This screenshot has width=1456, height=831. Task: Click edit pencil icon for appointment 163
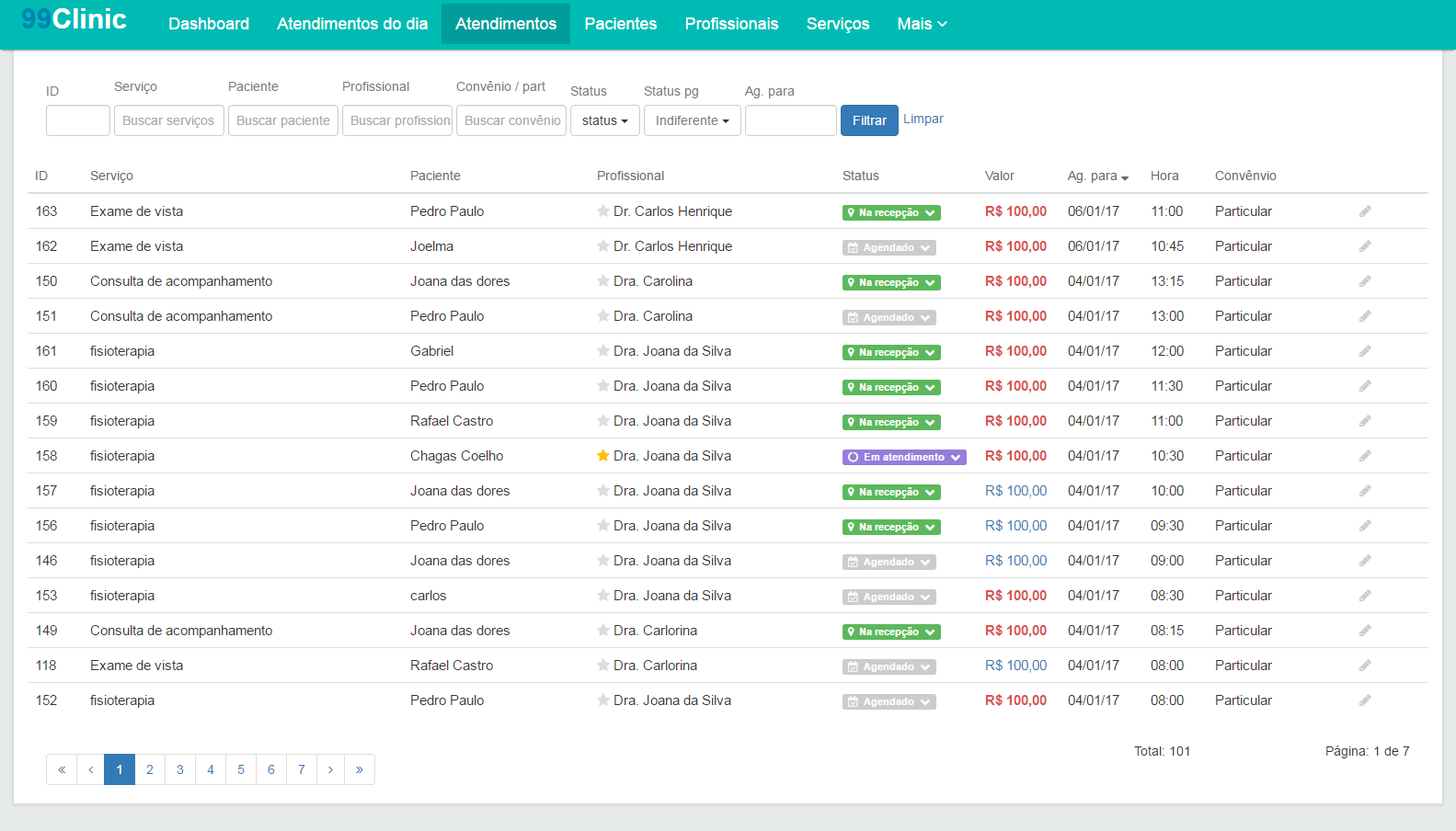pyautogui.click(x=1365, y=211)
